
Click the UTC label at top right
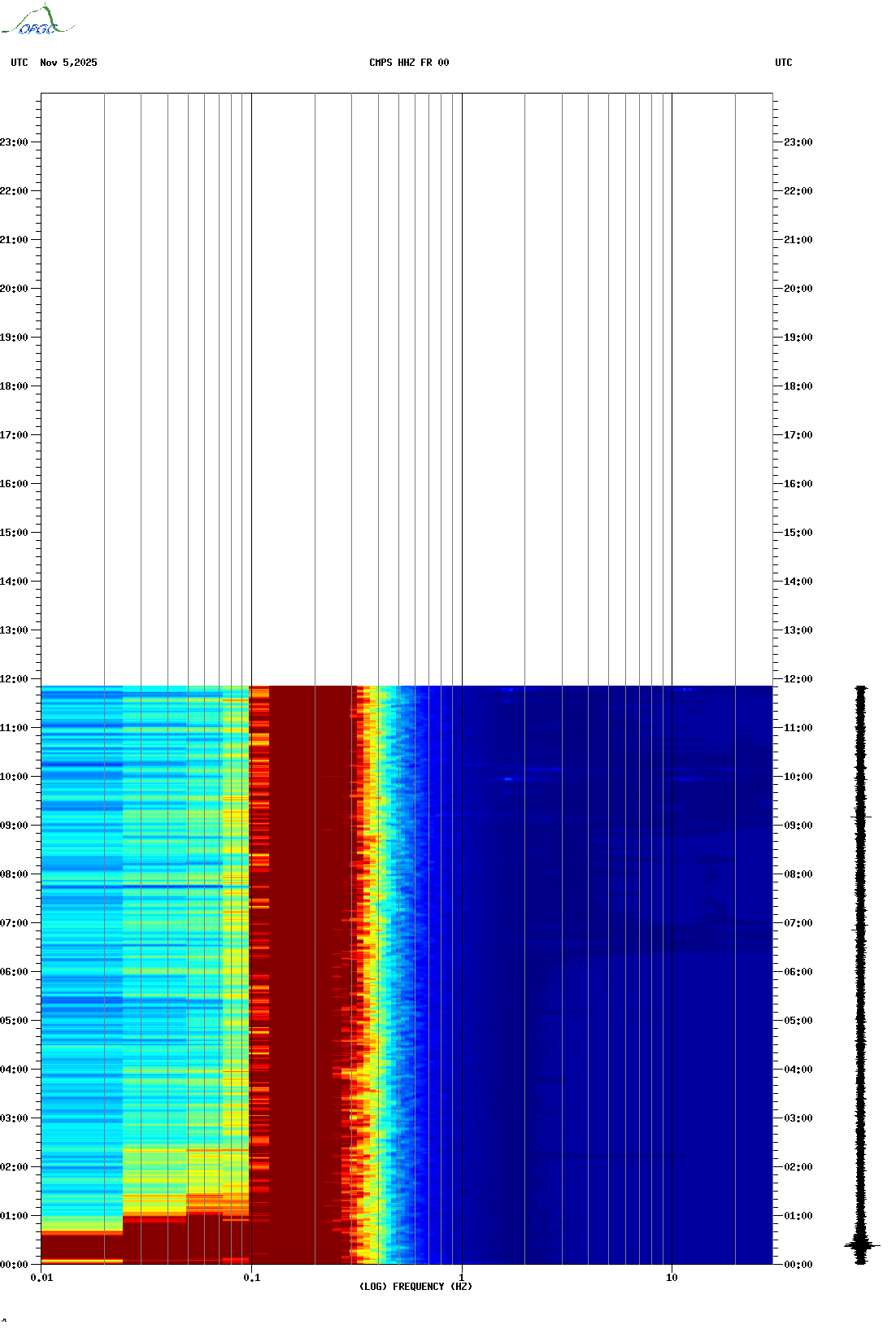tap(784, 63)
